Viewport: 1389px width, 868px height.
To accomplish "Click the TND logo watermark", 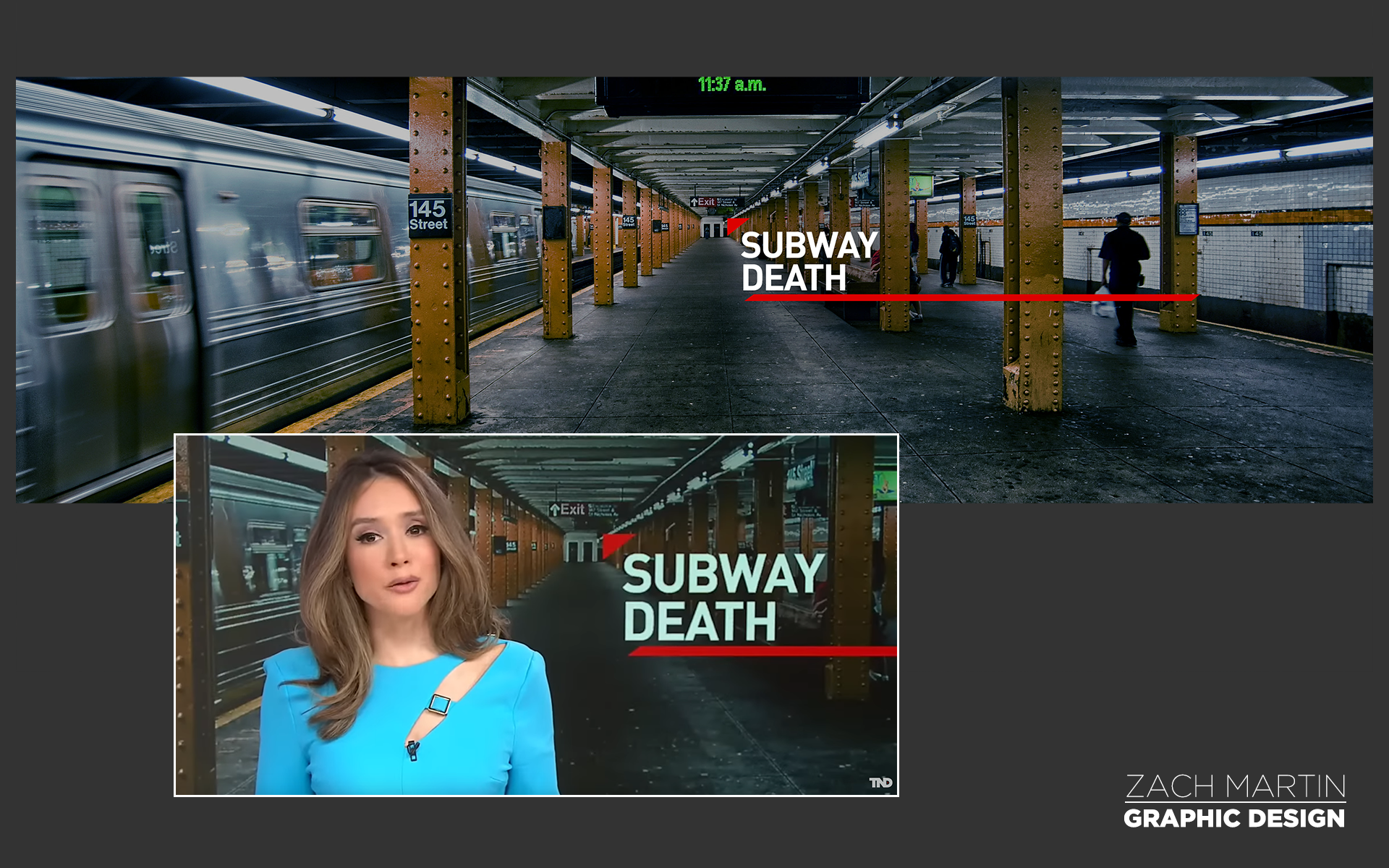I will tap(880, 783).
